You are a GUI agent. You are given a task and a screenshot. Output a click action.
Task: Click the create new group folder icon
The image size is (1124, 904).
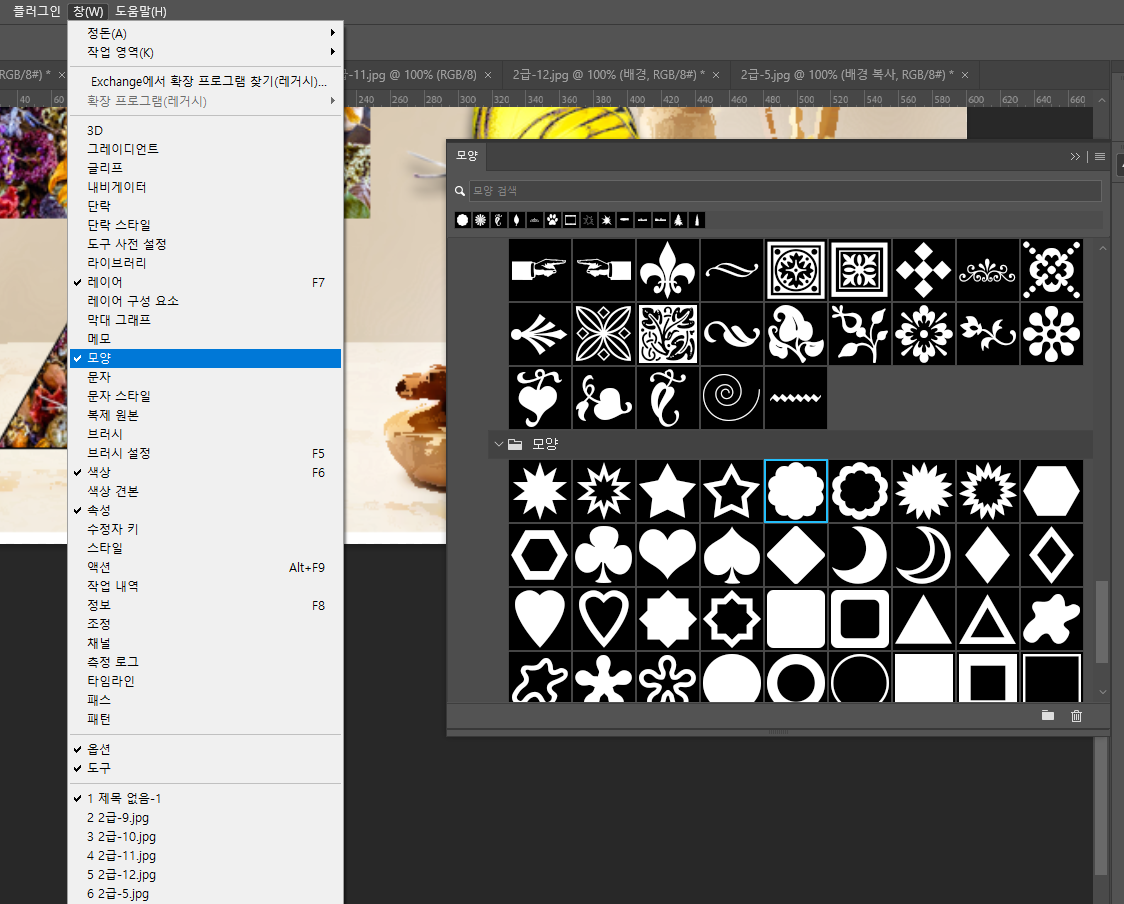(x=1047, y=715)
